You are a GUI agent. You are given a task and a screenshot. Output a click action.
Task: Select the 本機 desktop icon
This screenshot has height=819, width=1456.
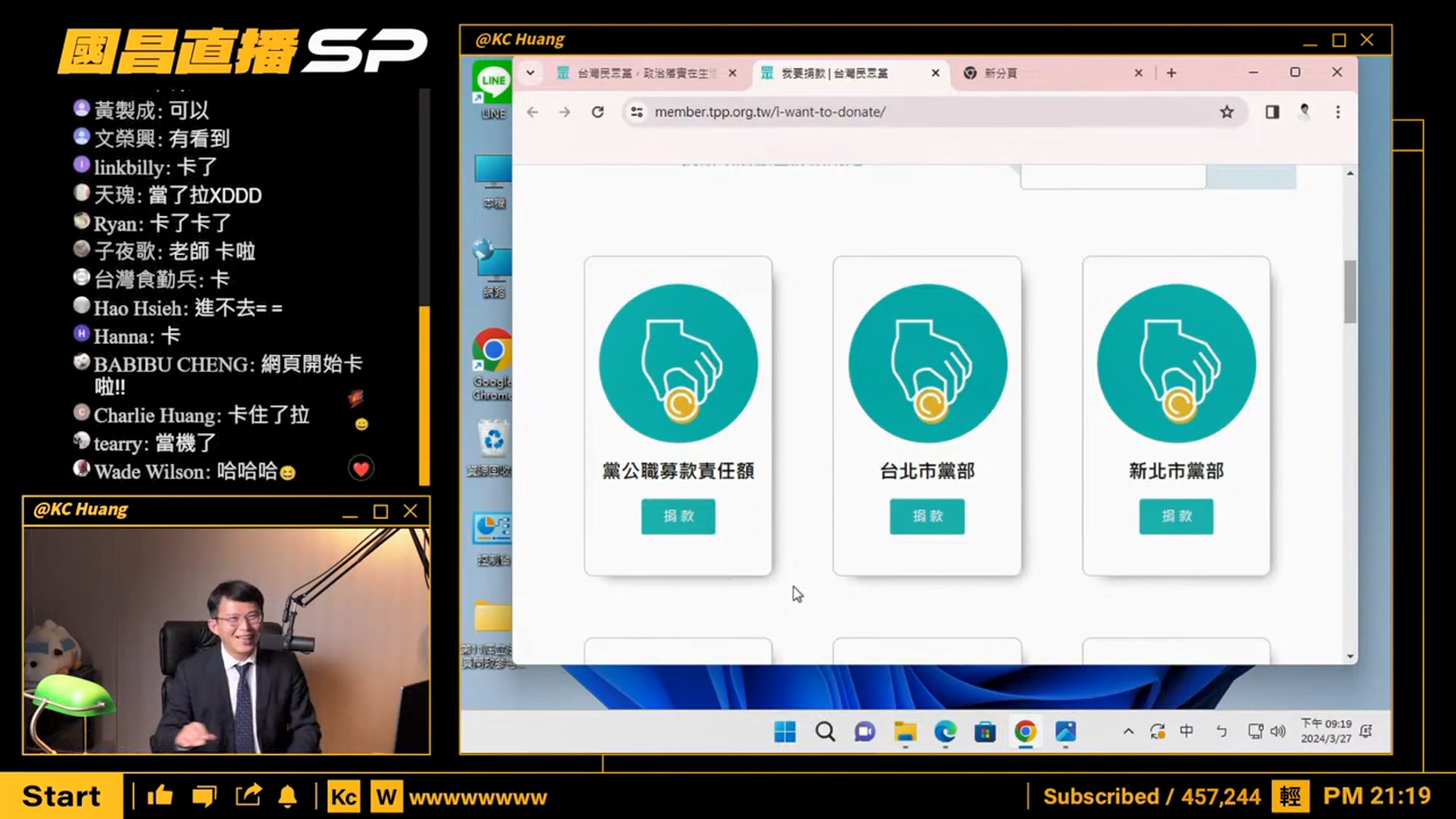pos(493,181)
